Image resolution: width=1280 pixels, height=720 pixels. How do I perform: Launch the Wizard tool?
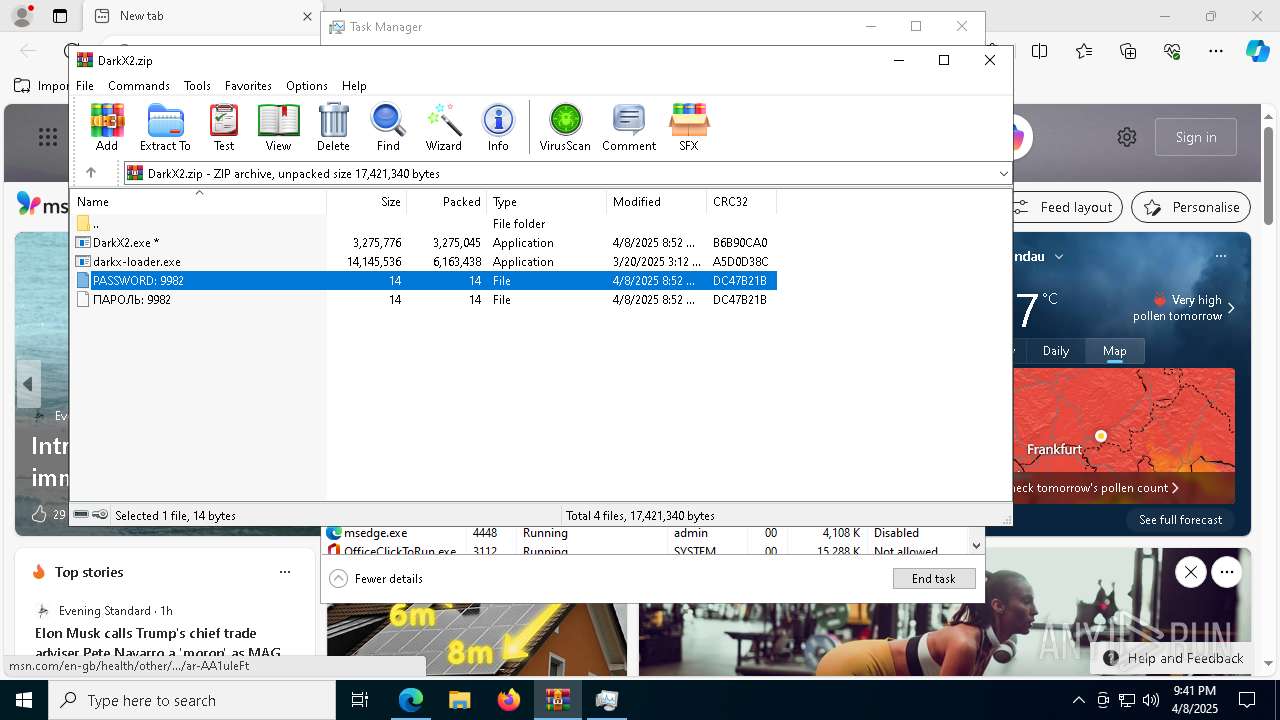coord(443,127)
